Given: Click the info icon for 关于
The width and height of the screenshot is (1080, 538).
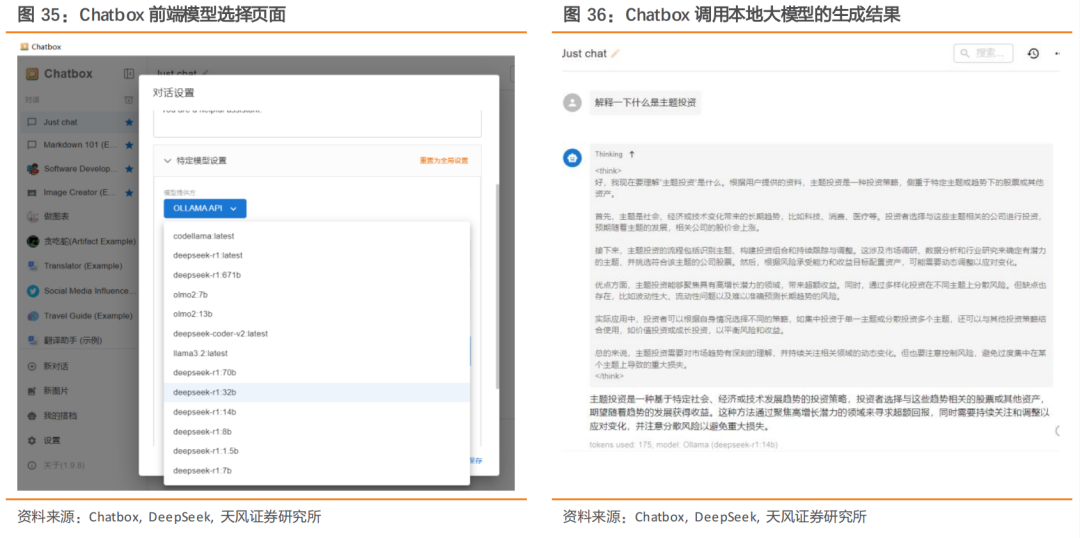Looking at the screenshot, I should [32, 465].
